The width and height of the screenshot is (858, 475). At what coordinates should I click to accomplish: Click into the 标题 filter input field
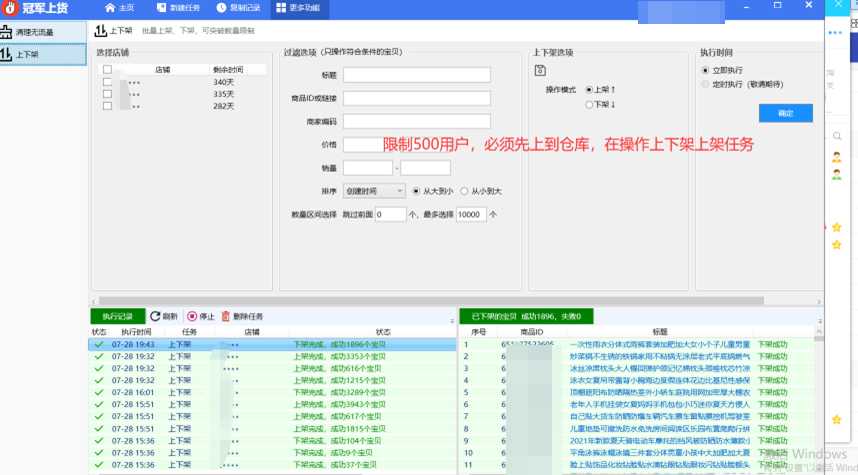(x=415, y=75)
